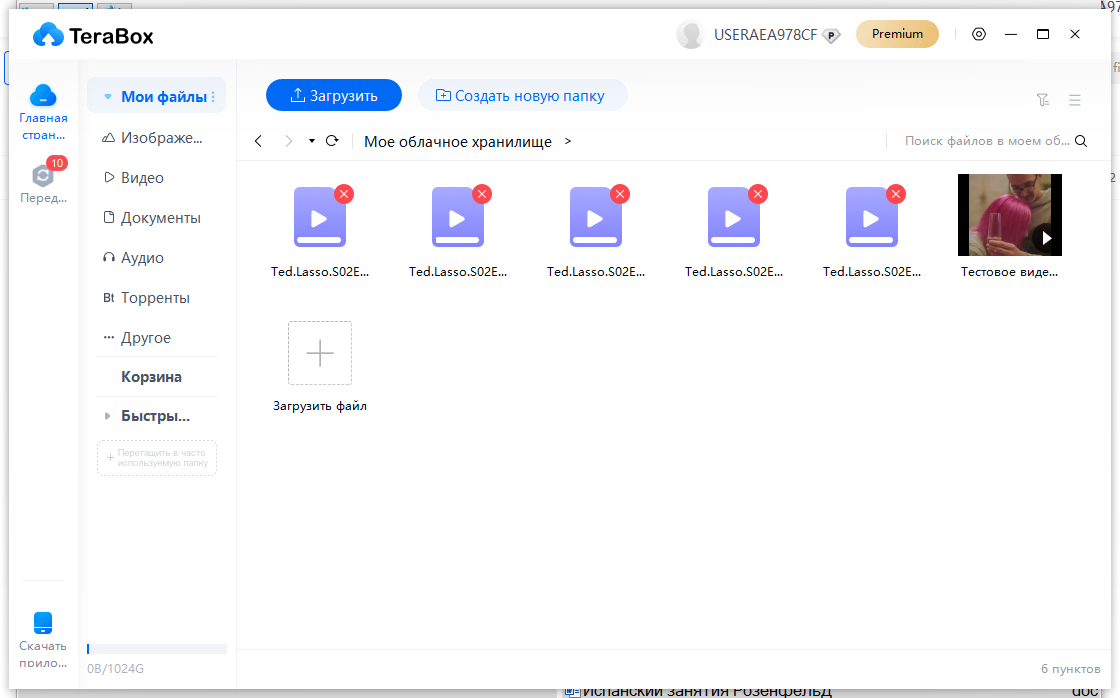1120x698 pixels.
Task: Open settings via the hexagon icon in the title bar
Action: pos(979,34)
